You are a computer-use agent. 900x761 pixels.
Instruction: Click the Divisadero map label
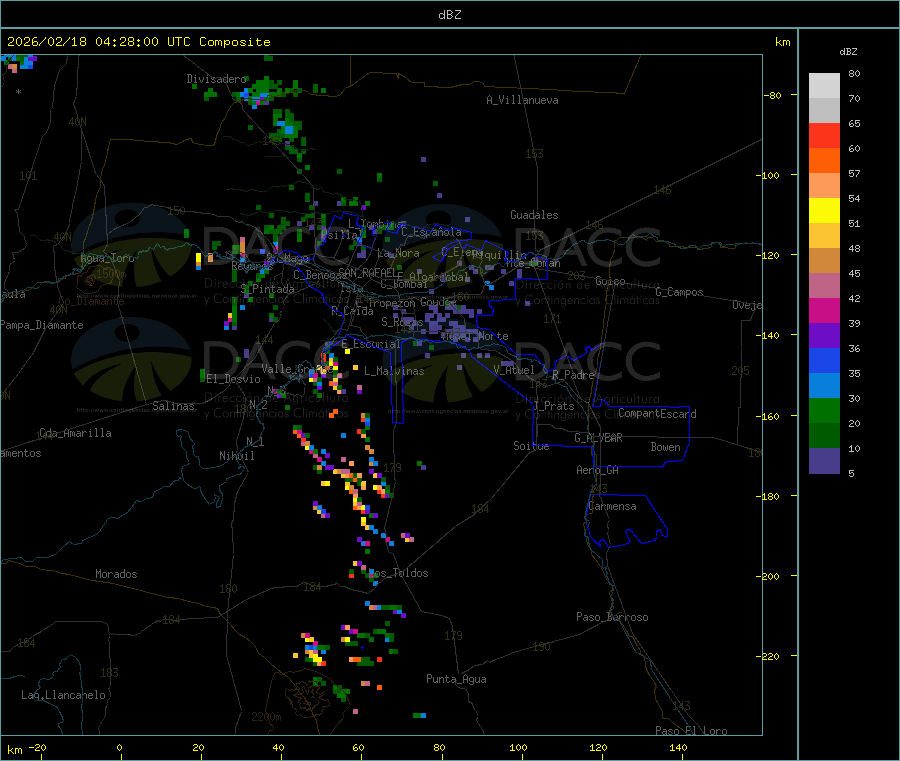pos(216,79)
